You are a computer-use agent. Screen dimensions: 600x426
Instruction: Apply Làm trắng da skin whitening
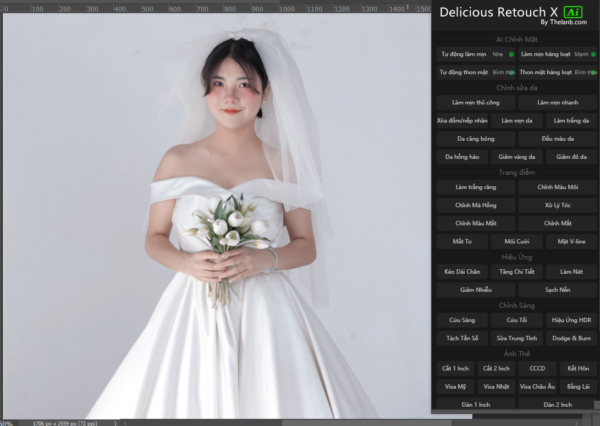(x=571, y=120)
